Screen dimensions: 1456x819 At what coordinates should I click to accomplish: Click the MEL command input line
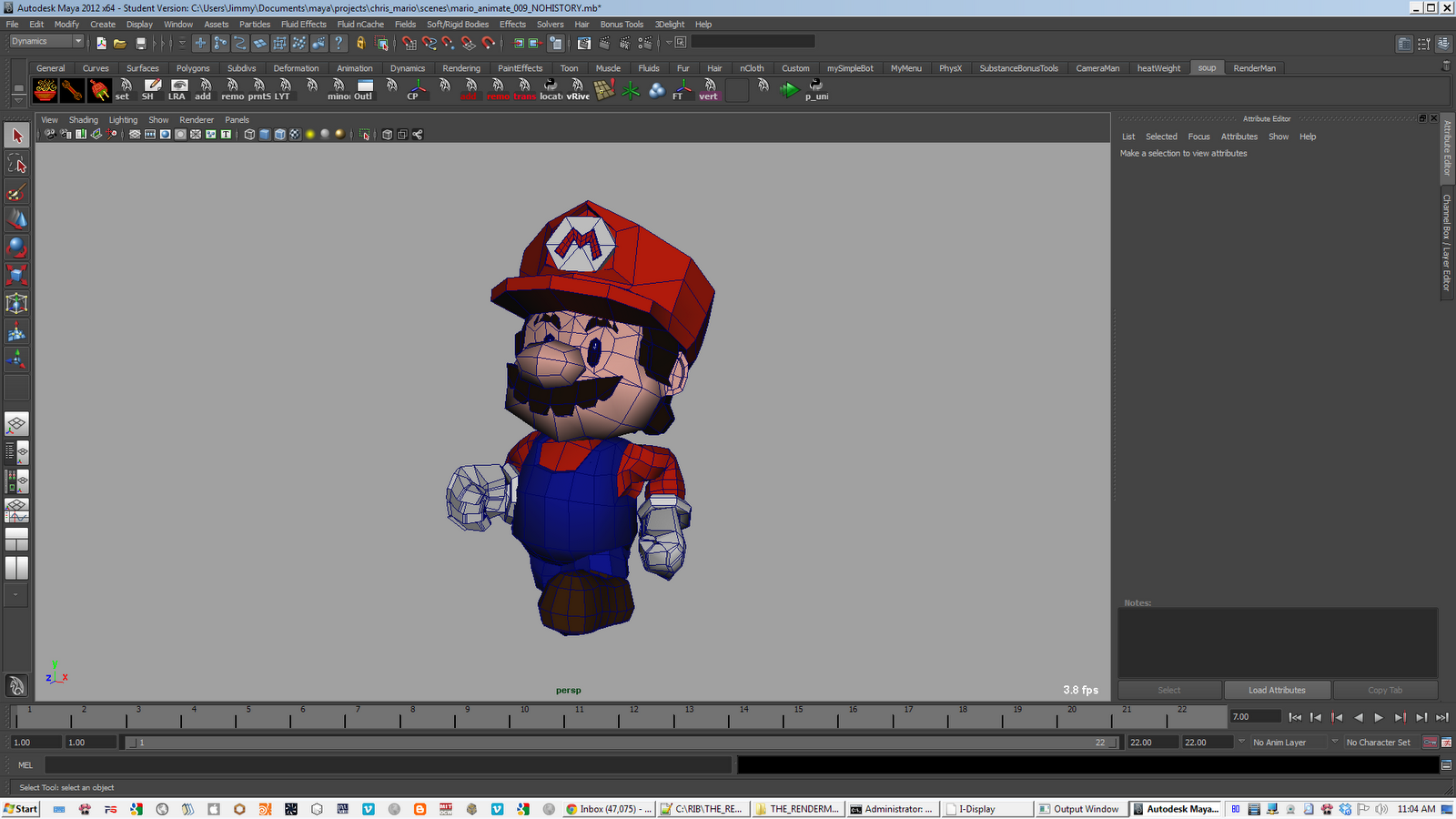pos(389,765)
